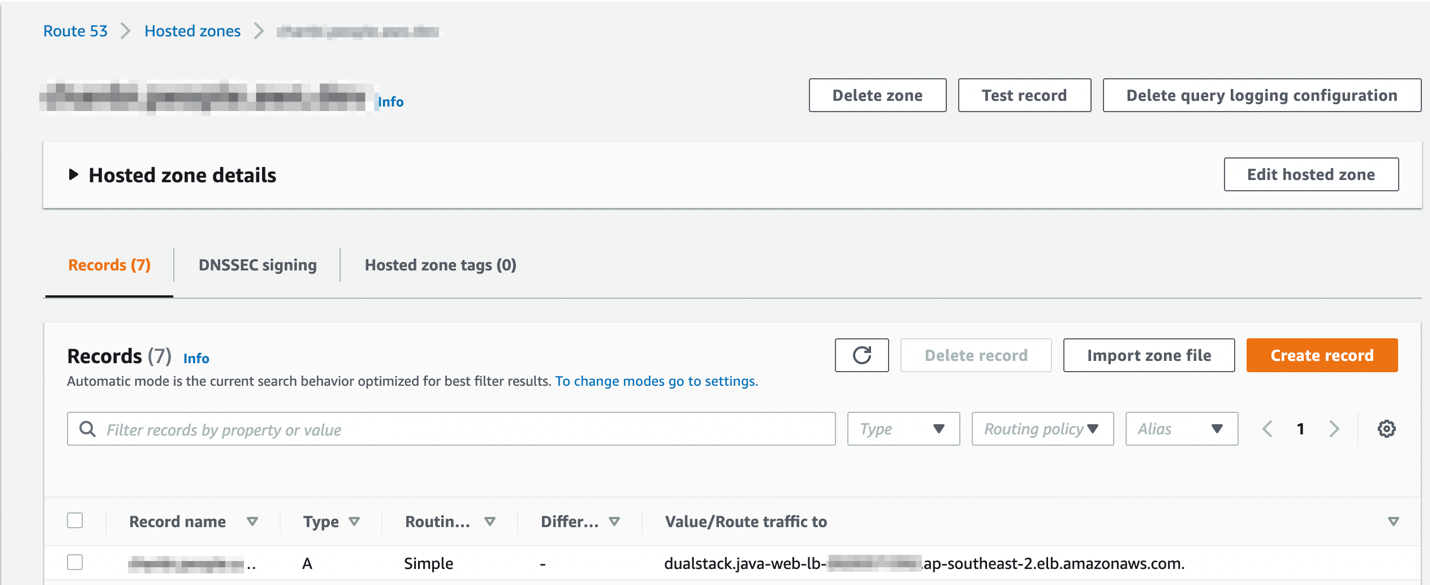Open Info link beside zone name
The image size is (1430, 585).
(390, 102)
